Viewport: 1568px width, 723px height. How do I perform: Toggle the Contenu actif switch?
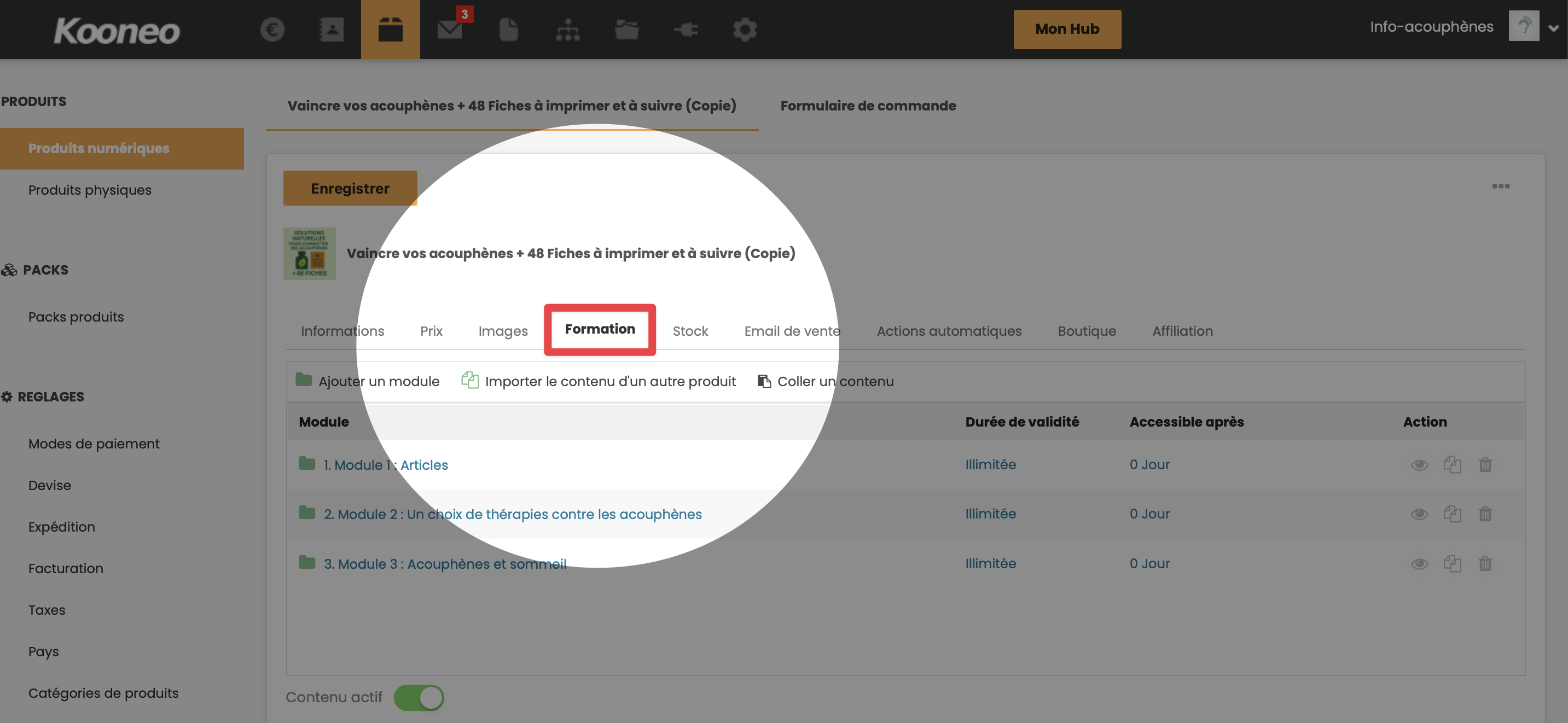pyautogui.click(x=419, y=697)
